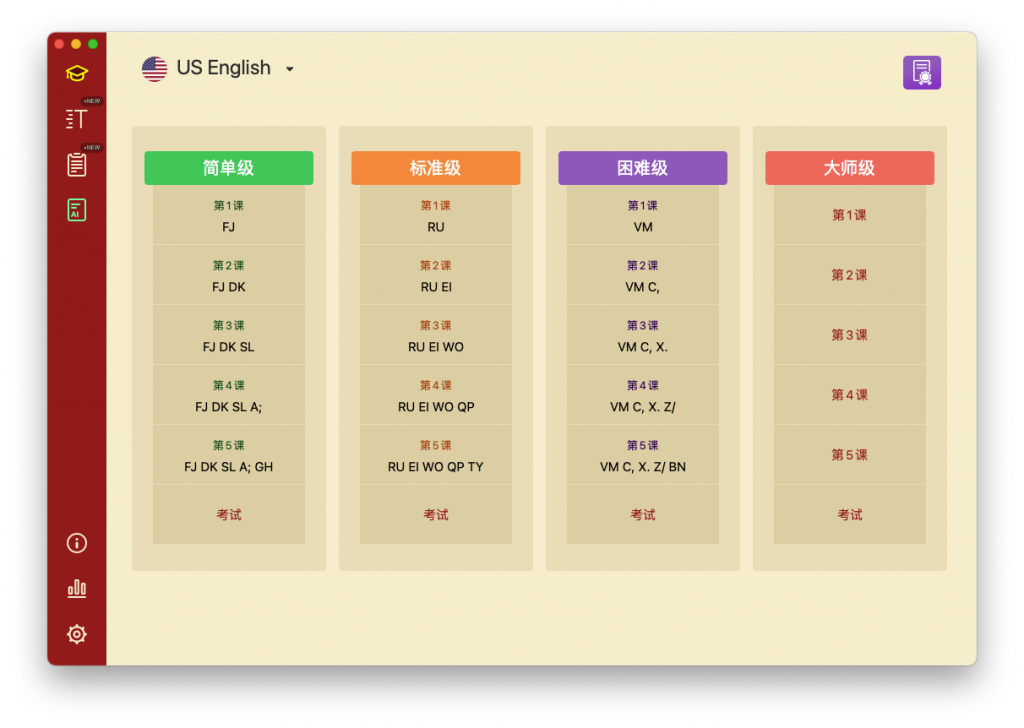Open 大师级 第1课 lesson
1024x728 pixels.
(850, 215)
